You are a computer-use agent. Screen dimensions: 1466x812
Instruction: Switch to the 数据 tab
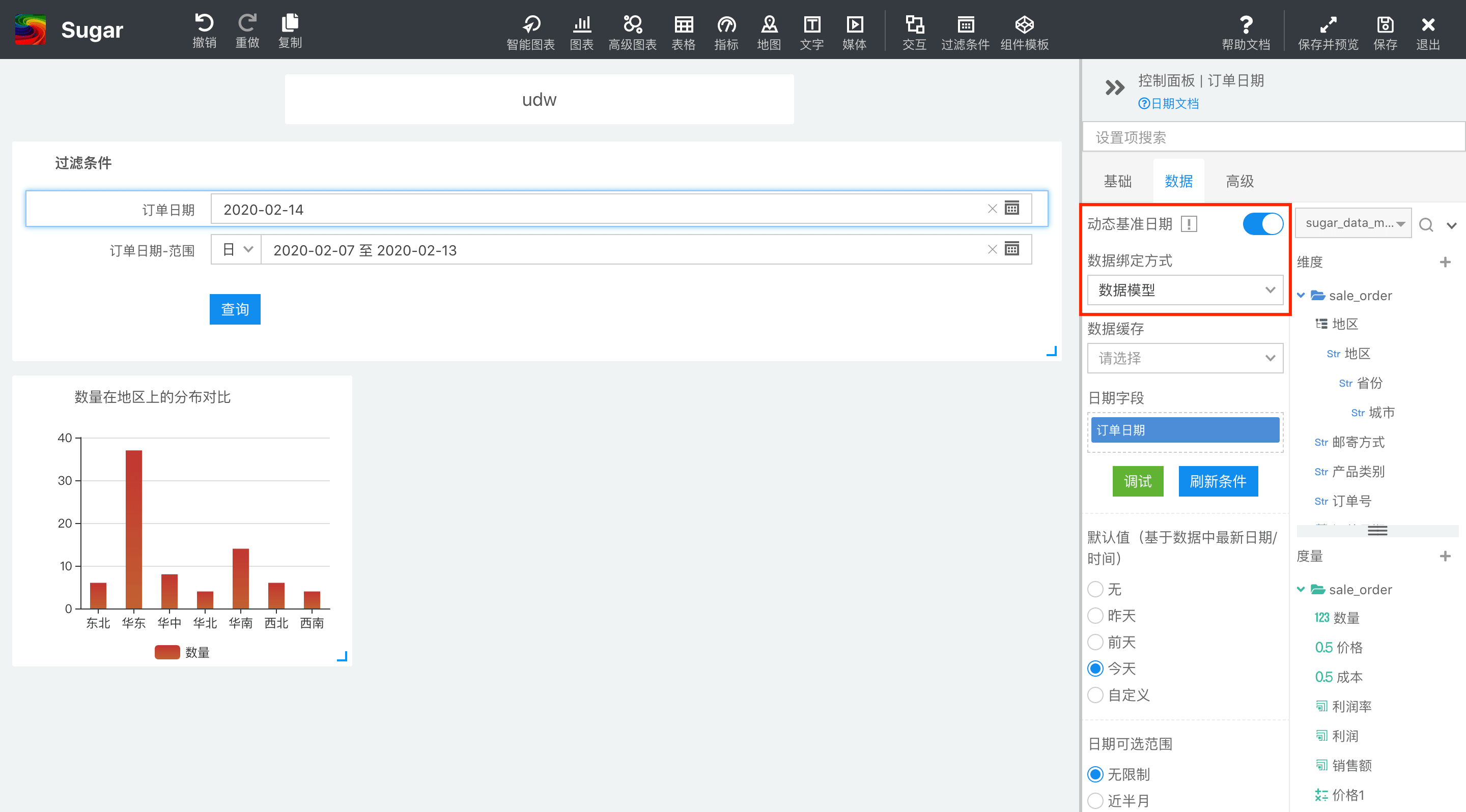[x=1178, y=182]
